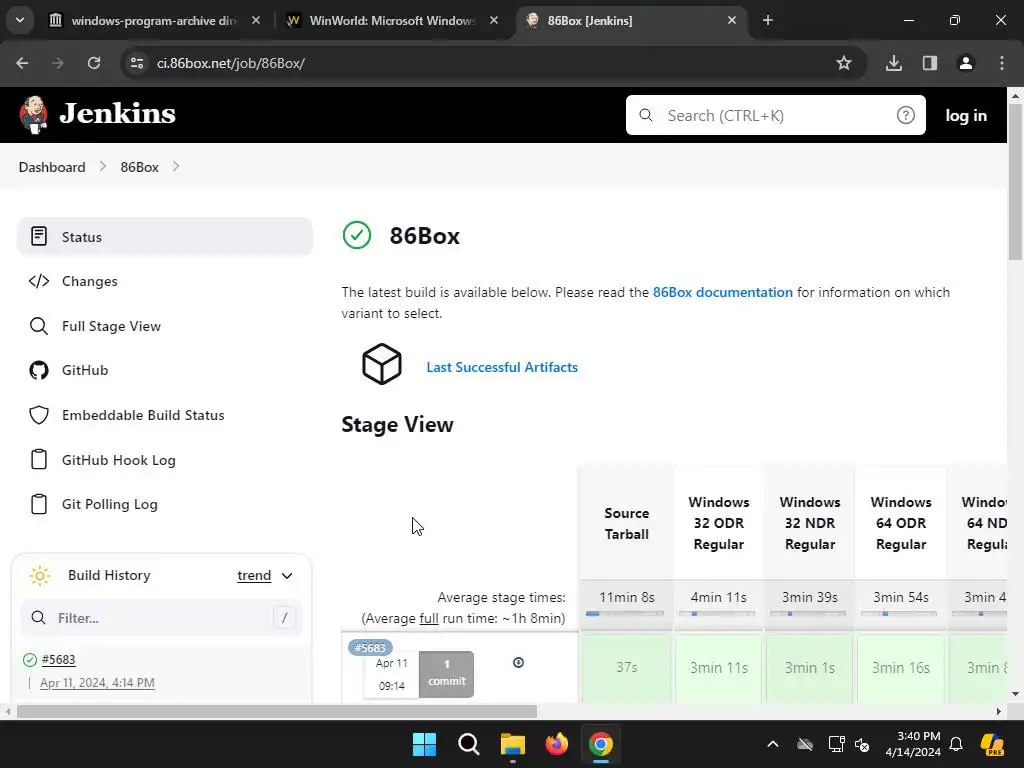Click the green success check next to 86Box title
Screen dimensions: 1024x768
pyautogui.click(x=357, y=235)
